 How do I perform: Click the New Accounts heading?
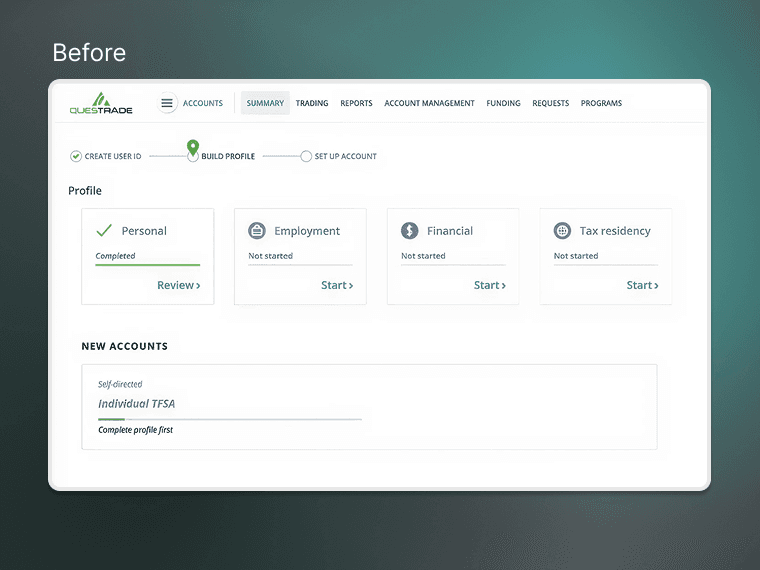pos(125,346)
